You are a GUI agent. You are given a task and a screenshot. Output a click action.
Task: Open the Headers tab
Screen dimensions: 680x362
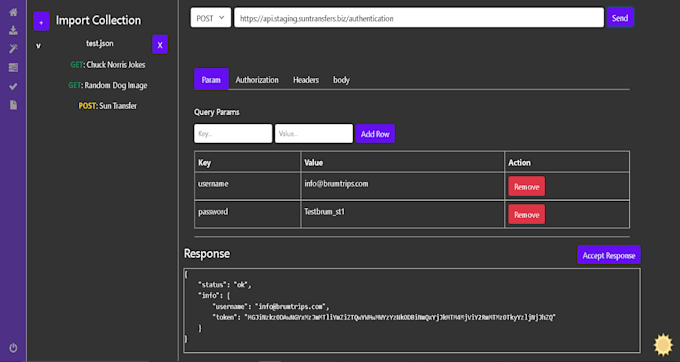[306, 80]
